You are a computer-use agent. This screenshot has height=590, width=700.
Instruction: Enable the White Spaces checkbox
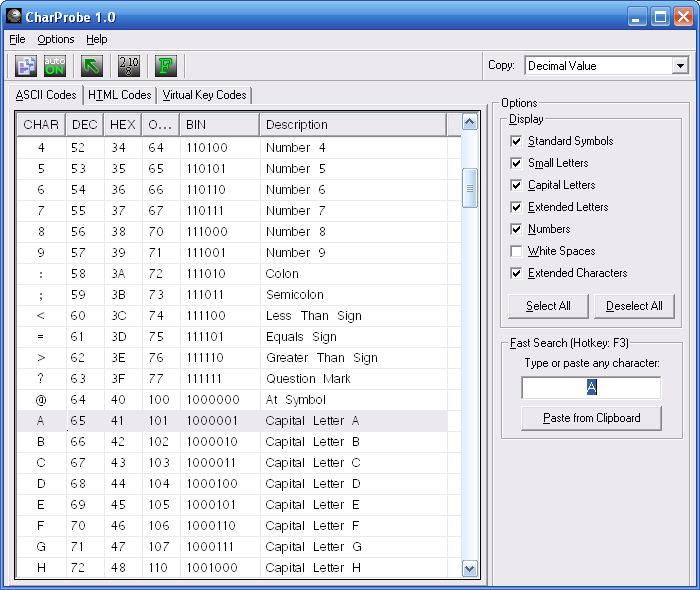point(516,251)
